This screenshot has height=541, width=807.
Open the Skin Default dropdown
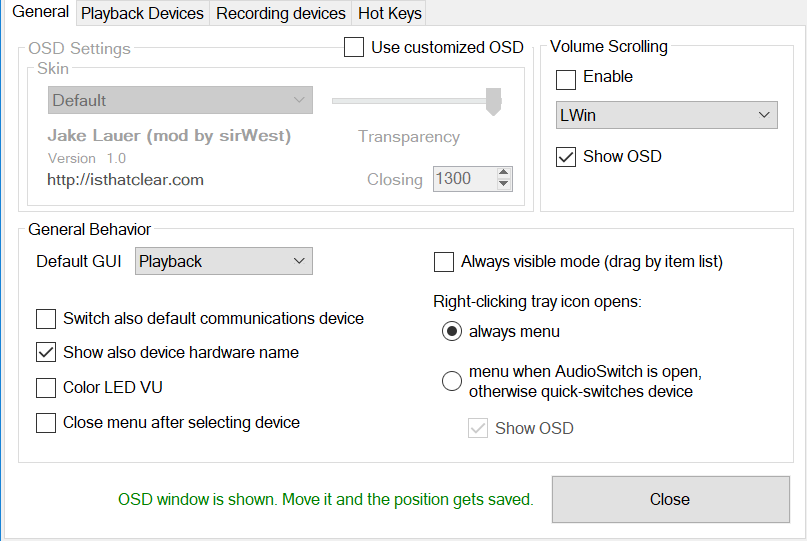pyautogui.click(x=180, y=100)
